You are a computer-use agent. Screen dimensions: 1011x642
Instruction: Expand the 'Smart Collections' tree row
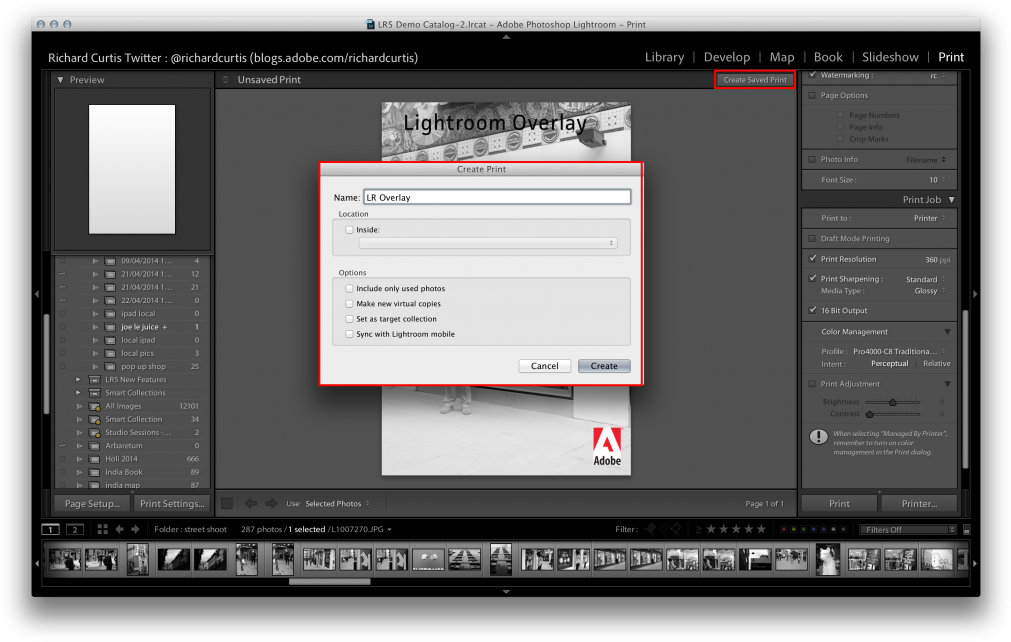click(x=78, y=393)
